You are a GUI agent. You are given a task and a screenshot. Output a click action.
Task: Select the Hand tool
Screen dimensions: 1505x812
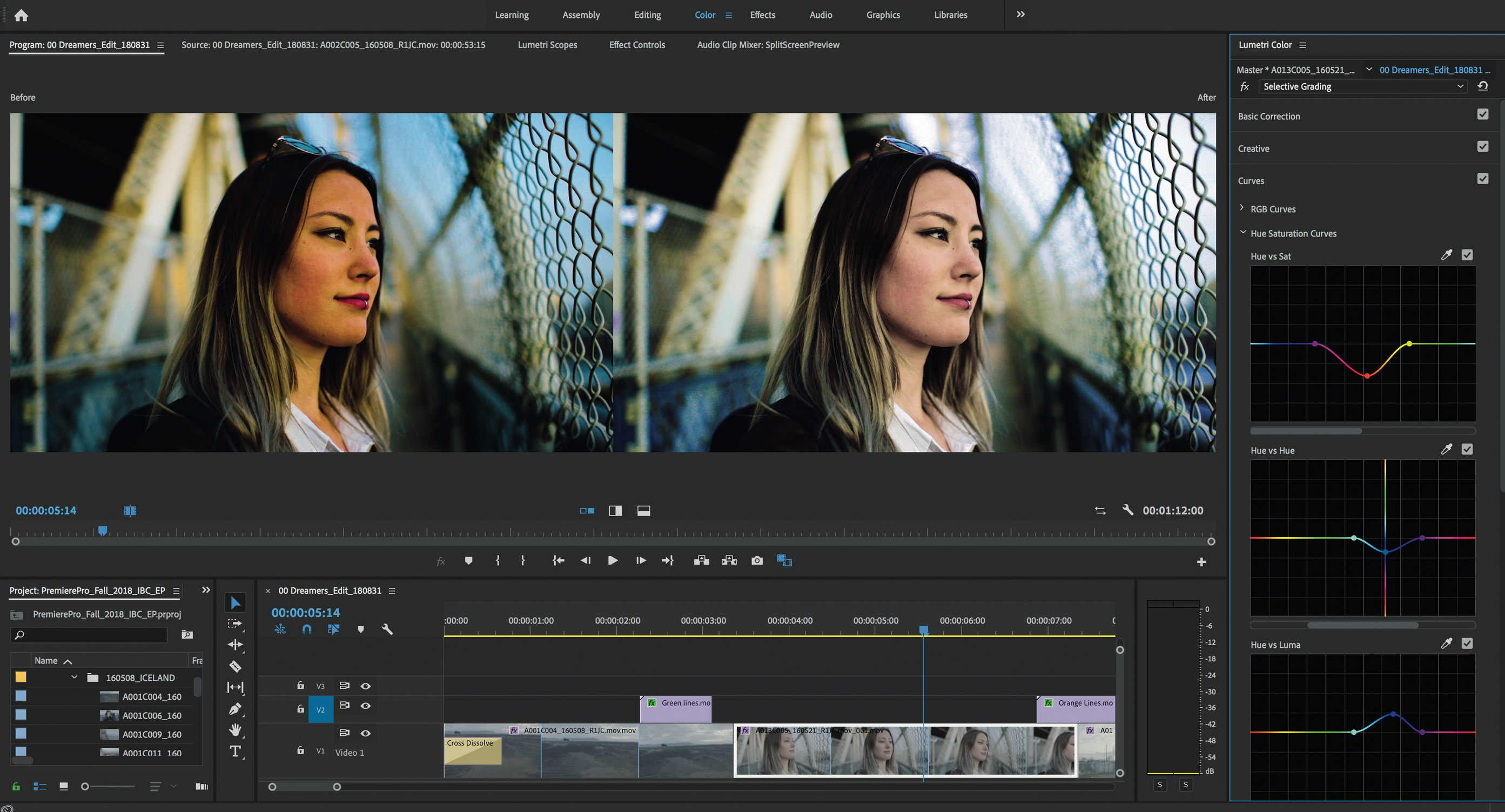pos(236,730)
